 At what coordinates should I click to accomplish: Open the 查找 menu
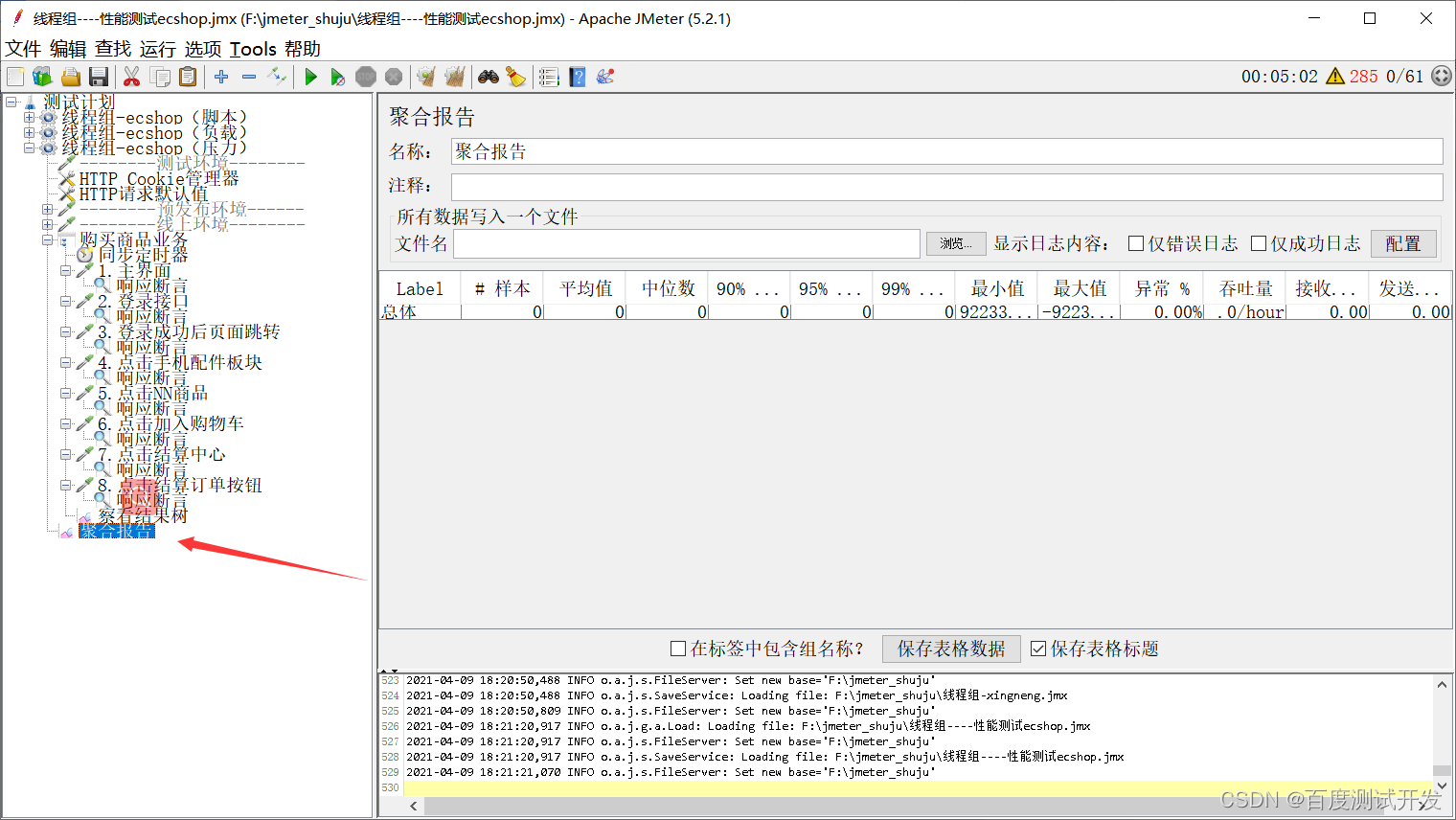113,49
